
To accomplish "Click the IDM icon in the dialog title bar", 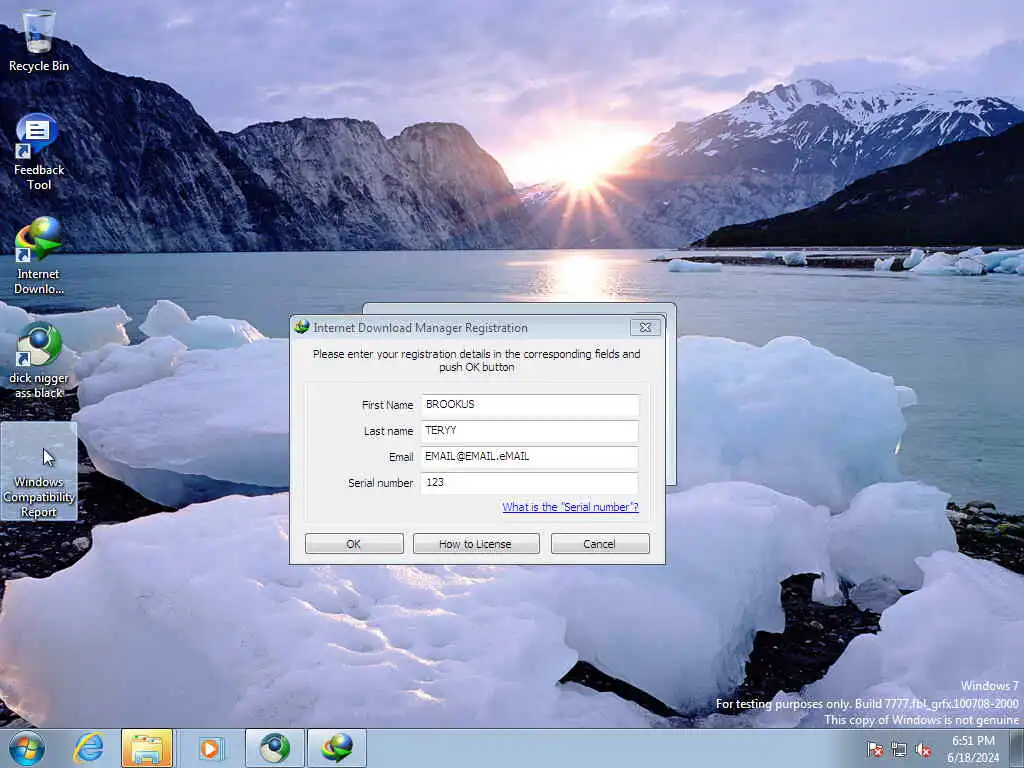I will pyautogui.click(x=302, y=327).
